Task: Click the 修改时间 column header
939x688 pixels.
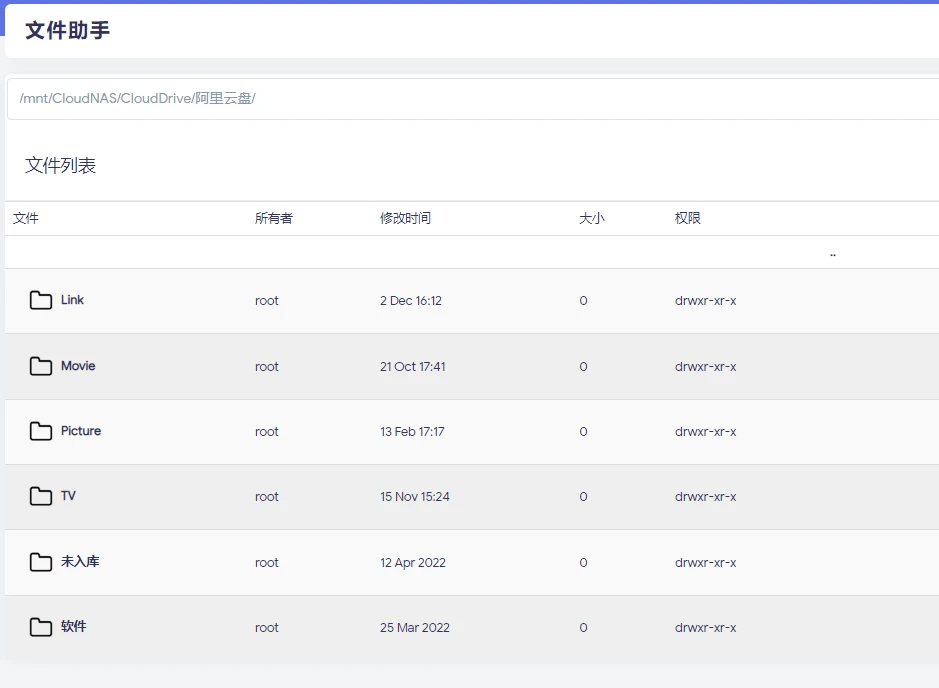Action: (405, 218)
